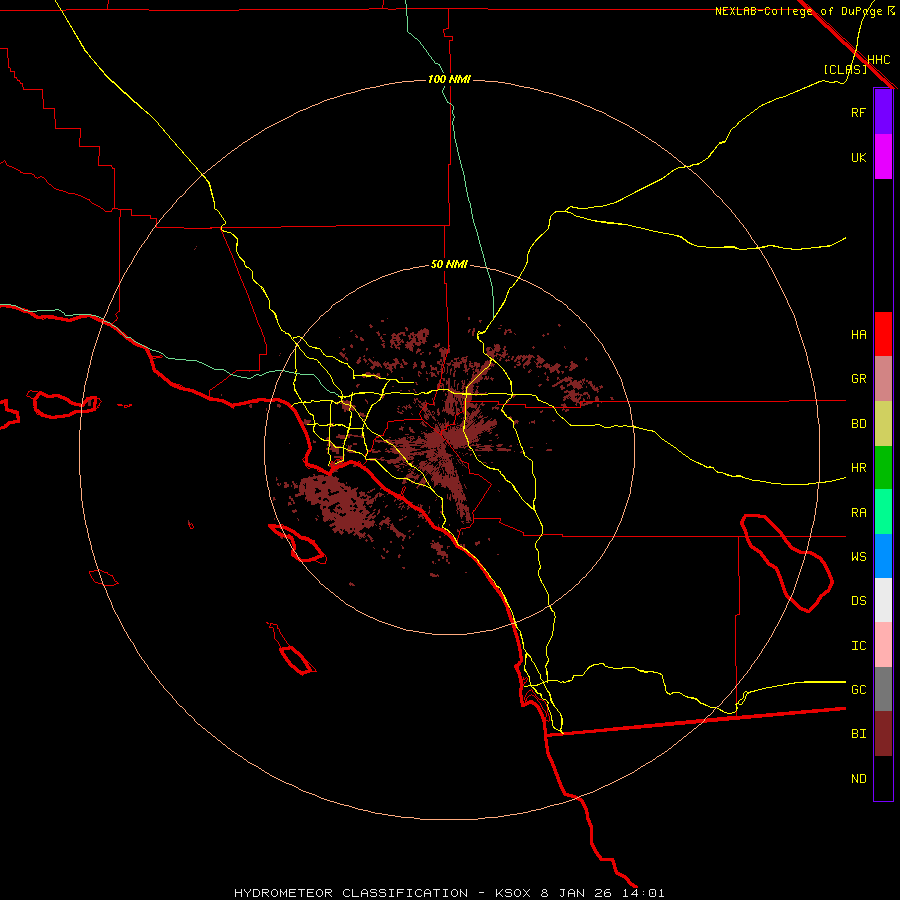The height and width of the screenshot is (900, 900).
Task: Click the 'BI' legend label
Action: 858,734
